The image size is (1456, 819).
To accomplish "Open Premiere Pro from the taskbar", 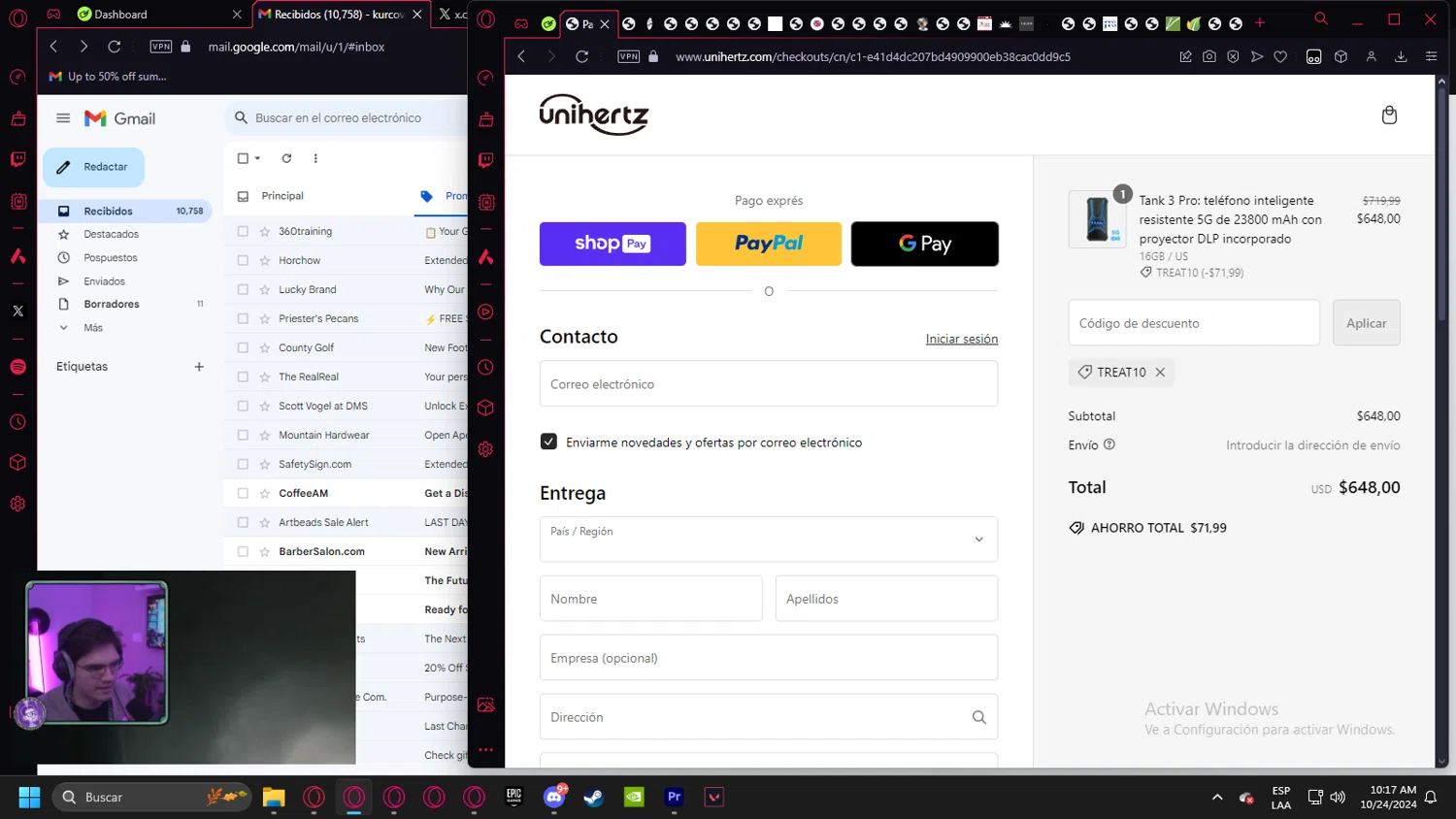I will (674, 798).
